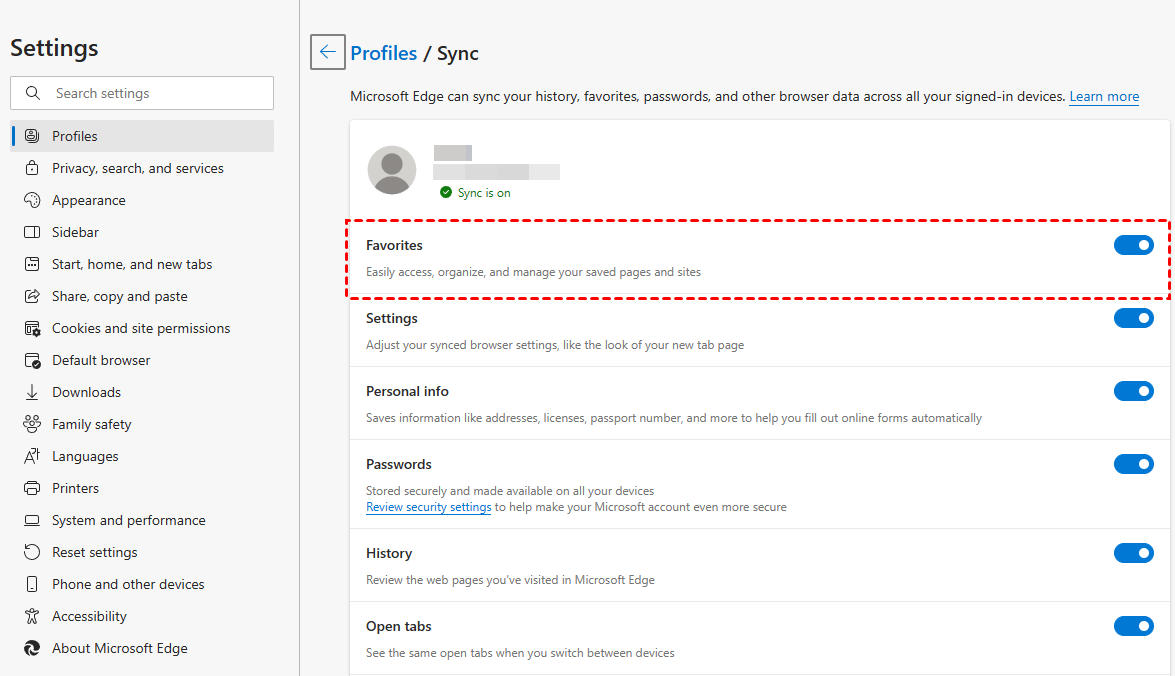This screenshot has height=676, width=1175.
Task: Disable the Passwords sync toggle
Action: point(1133,464)
